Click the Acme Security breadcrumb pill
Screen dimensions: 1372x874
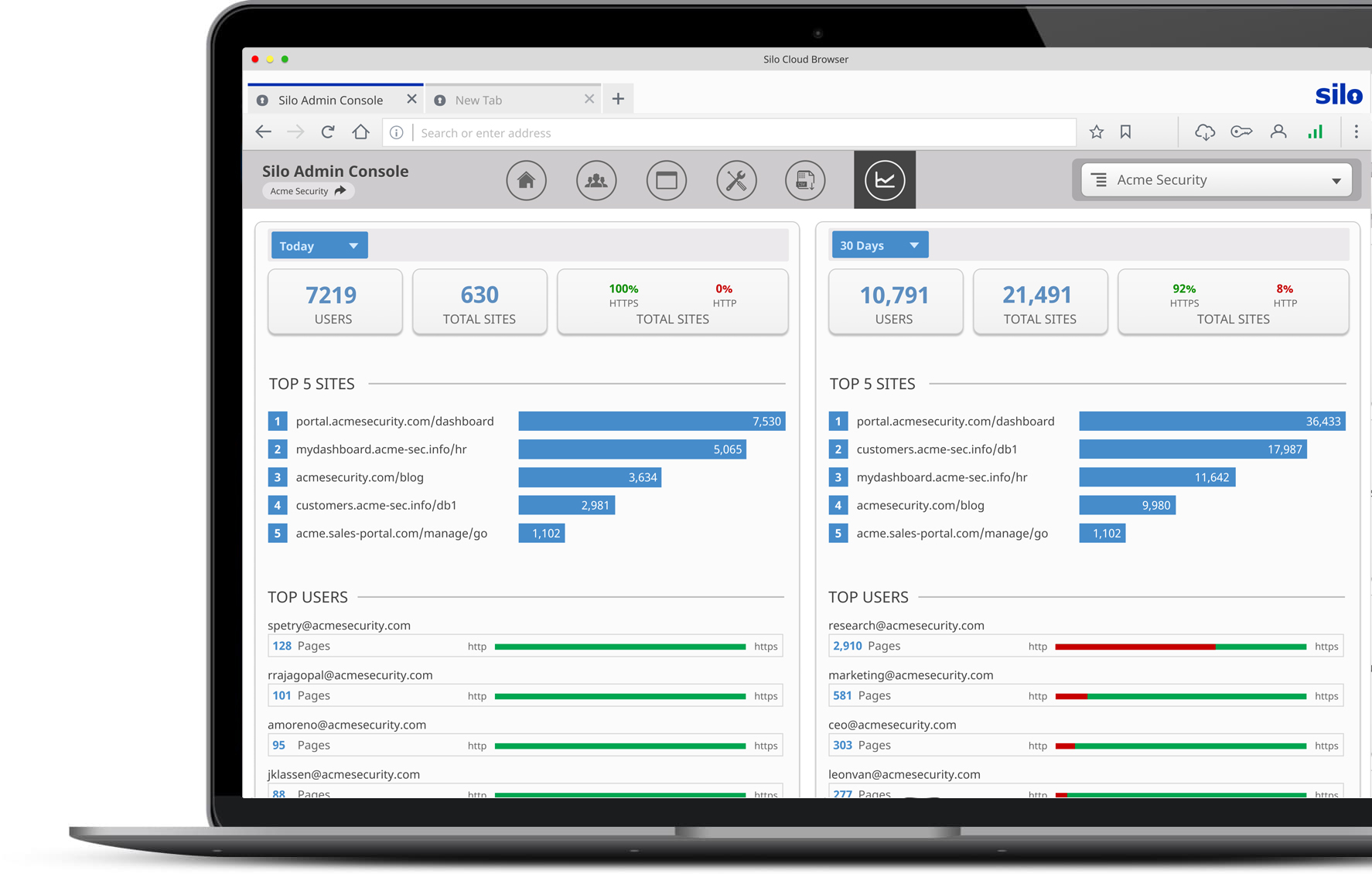click(x=308, y=191)
